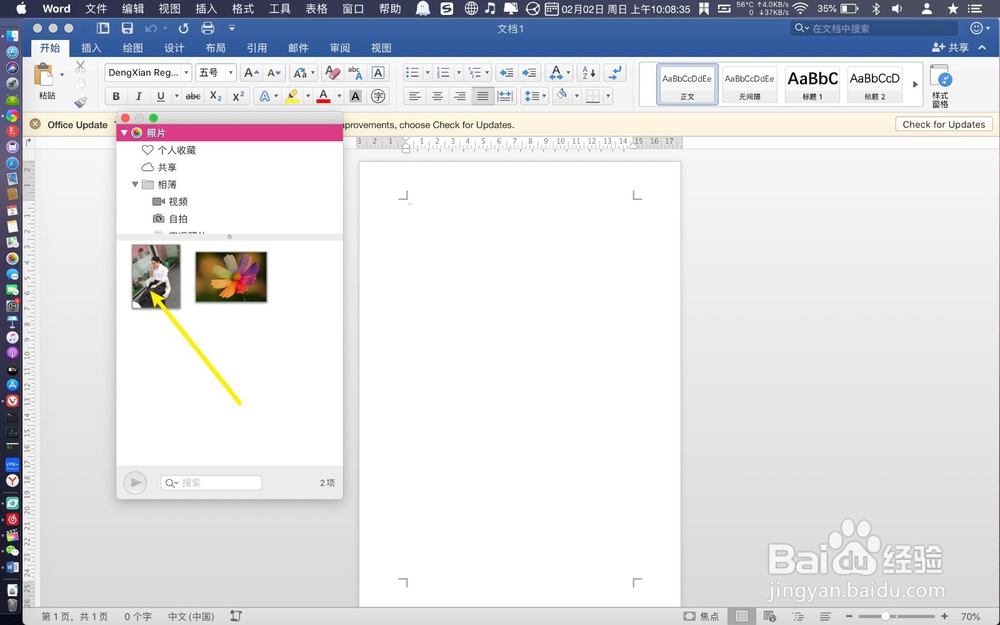Open the font name DengXian dropdown
Screen dimensions: 1000x625
(x=186, y=73)
